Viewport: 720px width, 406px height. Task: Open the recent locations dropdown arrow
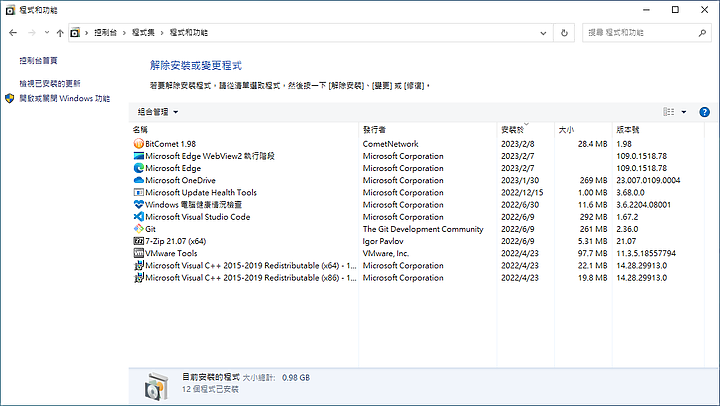point(47,33)
